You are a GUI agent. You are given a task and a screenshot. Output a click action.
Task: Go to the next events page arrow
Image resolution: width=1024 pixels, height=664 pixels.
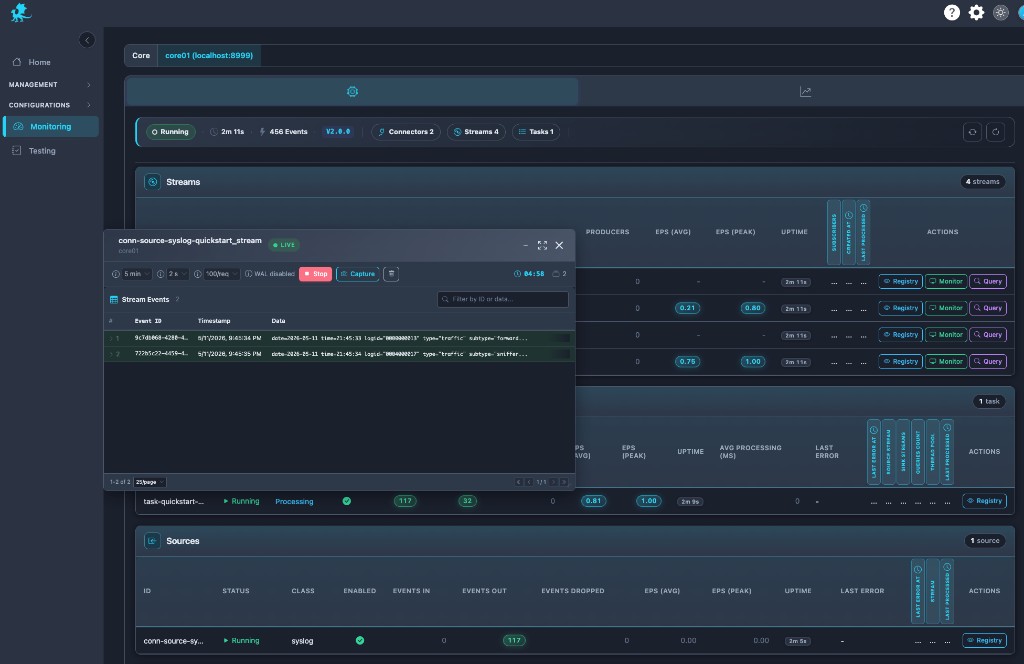[x=554, y=482]
